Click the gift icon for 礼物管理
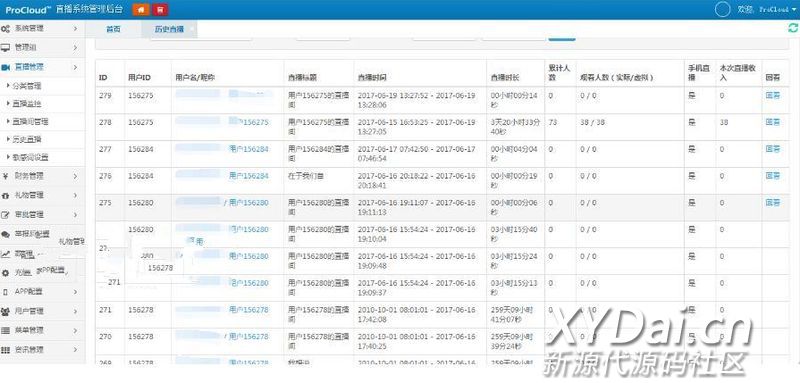Screen dimensions: 800x383 point(6,196)
